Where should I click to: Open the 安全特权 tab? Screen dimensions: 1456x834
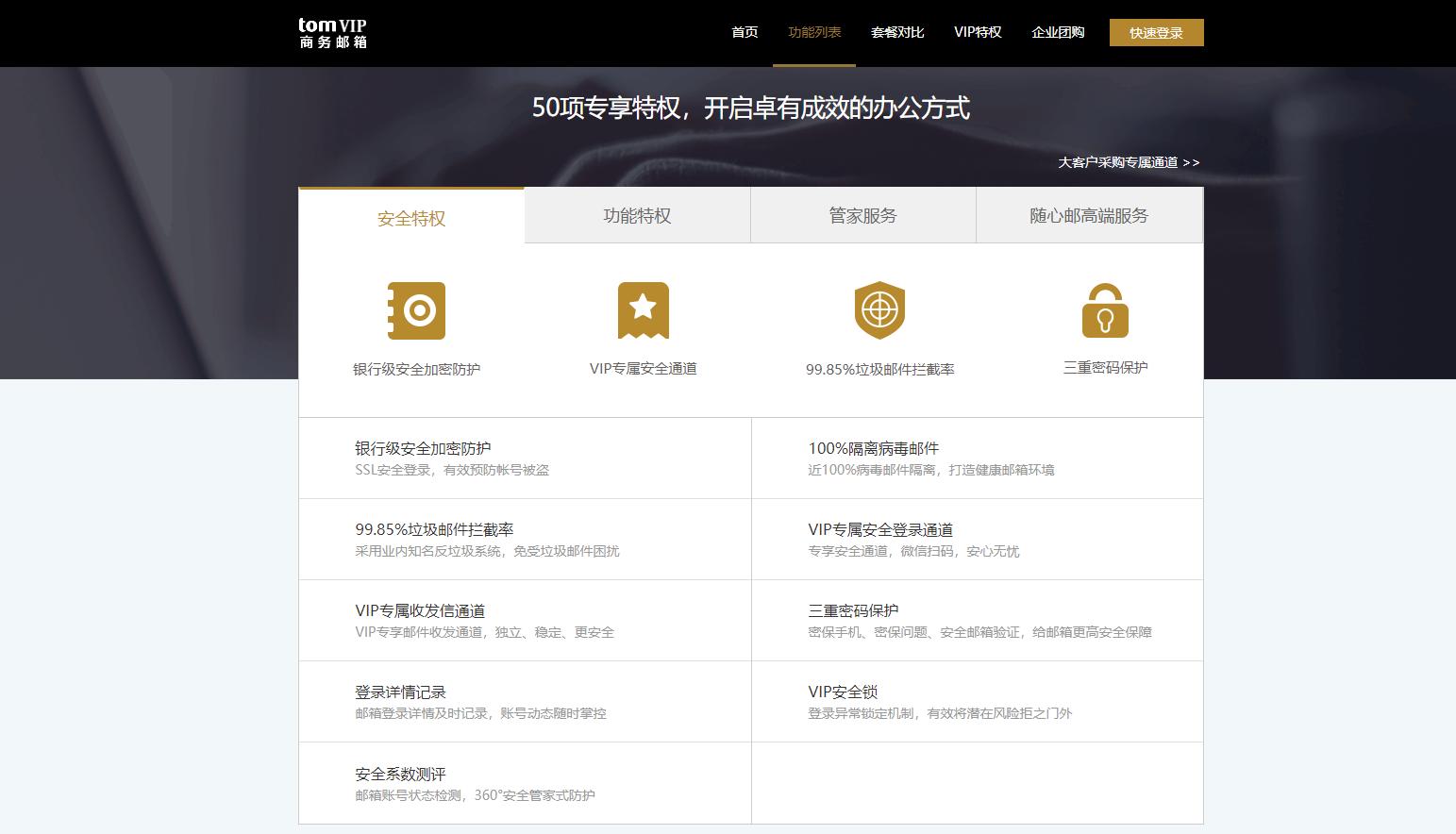point(410,218)
